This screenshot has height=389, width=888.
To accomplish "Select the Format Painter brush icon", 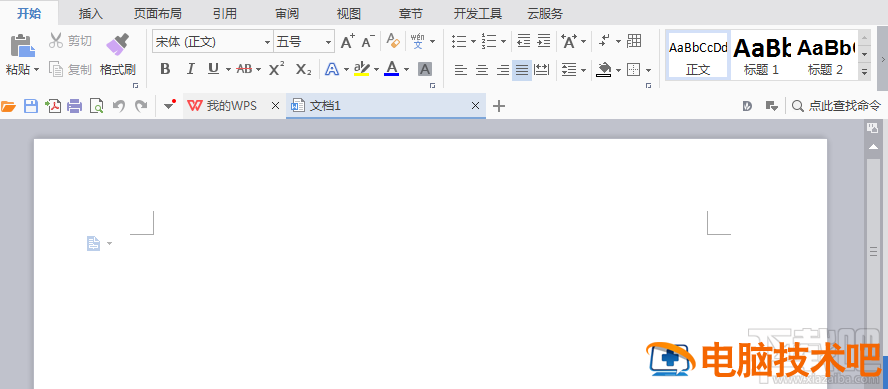I will tap(117, 44).
